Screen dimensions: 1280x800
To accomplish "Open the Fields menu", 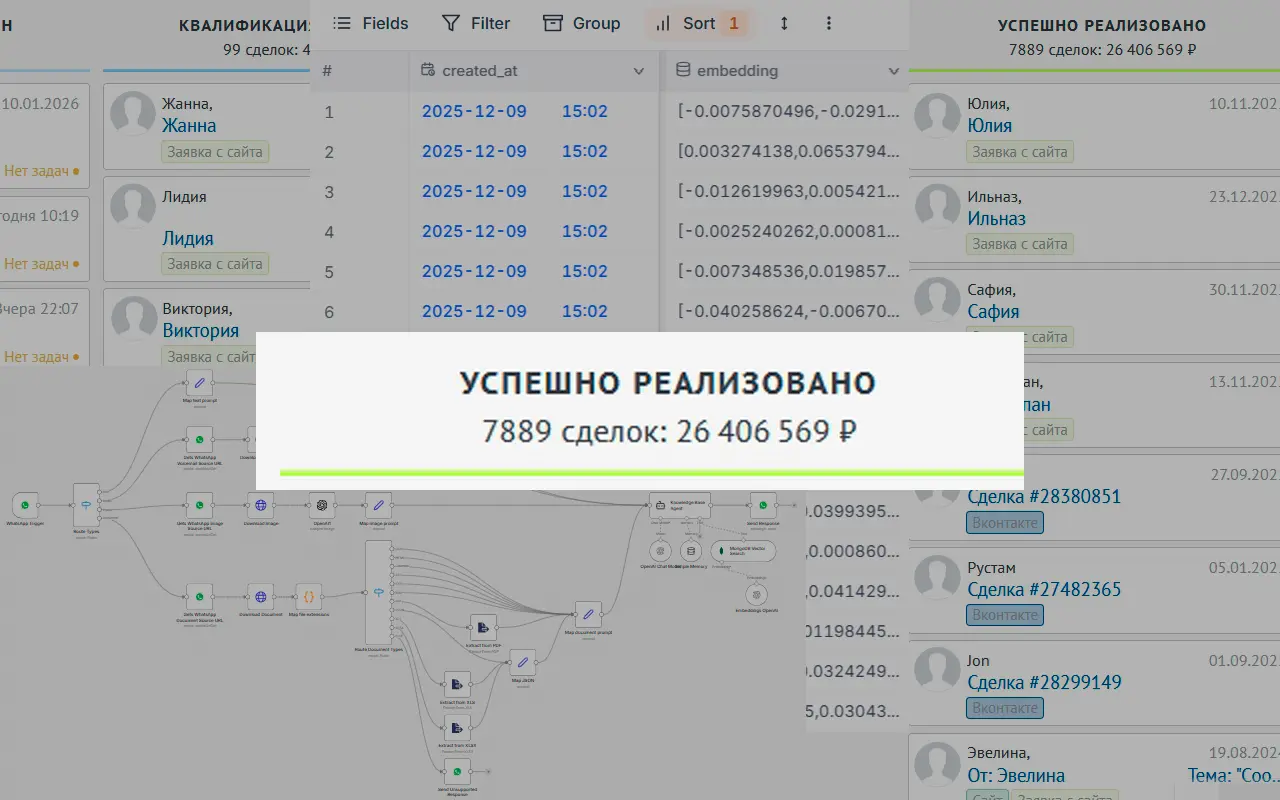I will [x=370, y=23].
